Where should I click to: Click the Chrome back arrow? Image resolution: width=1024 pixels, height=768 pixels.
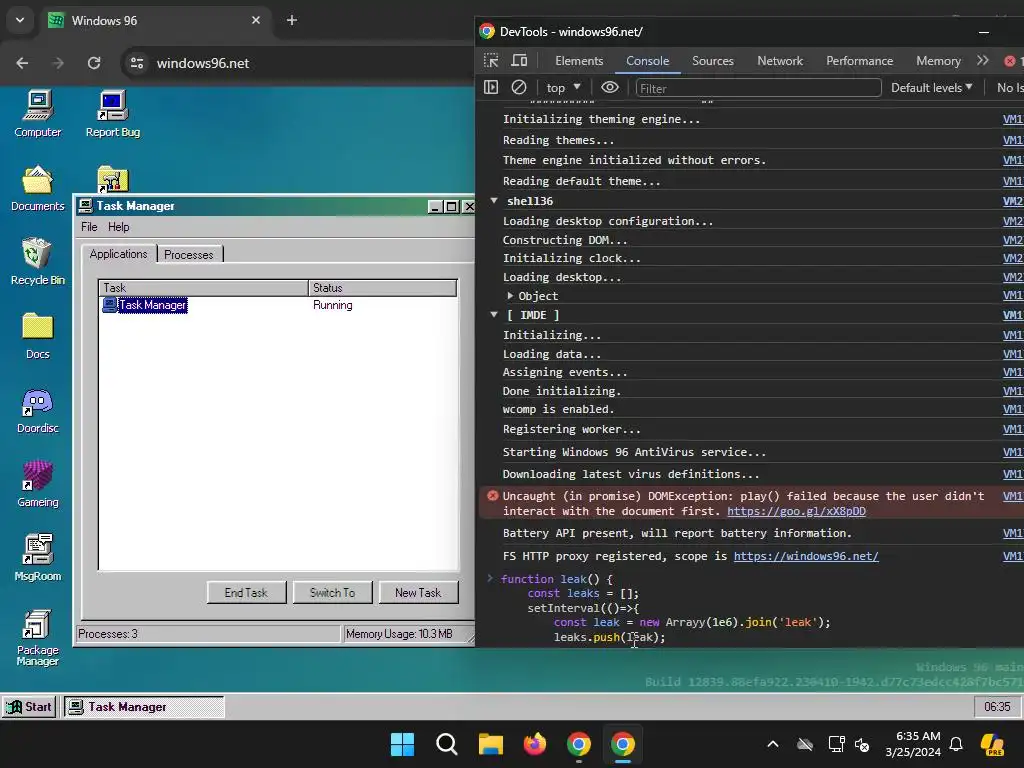[22, 63]
